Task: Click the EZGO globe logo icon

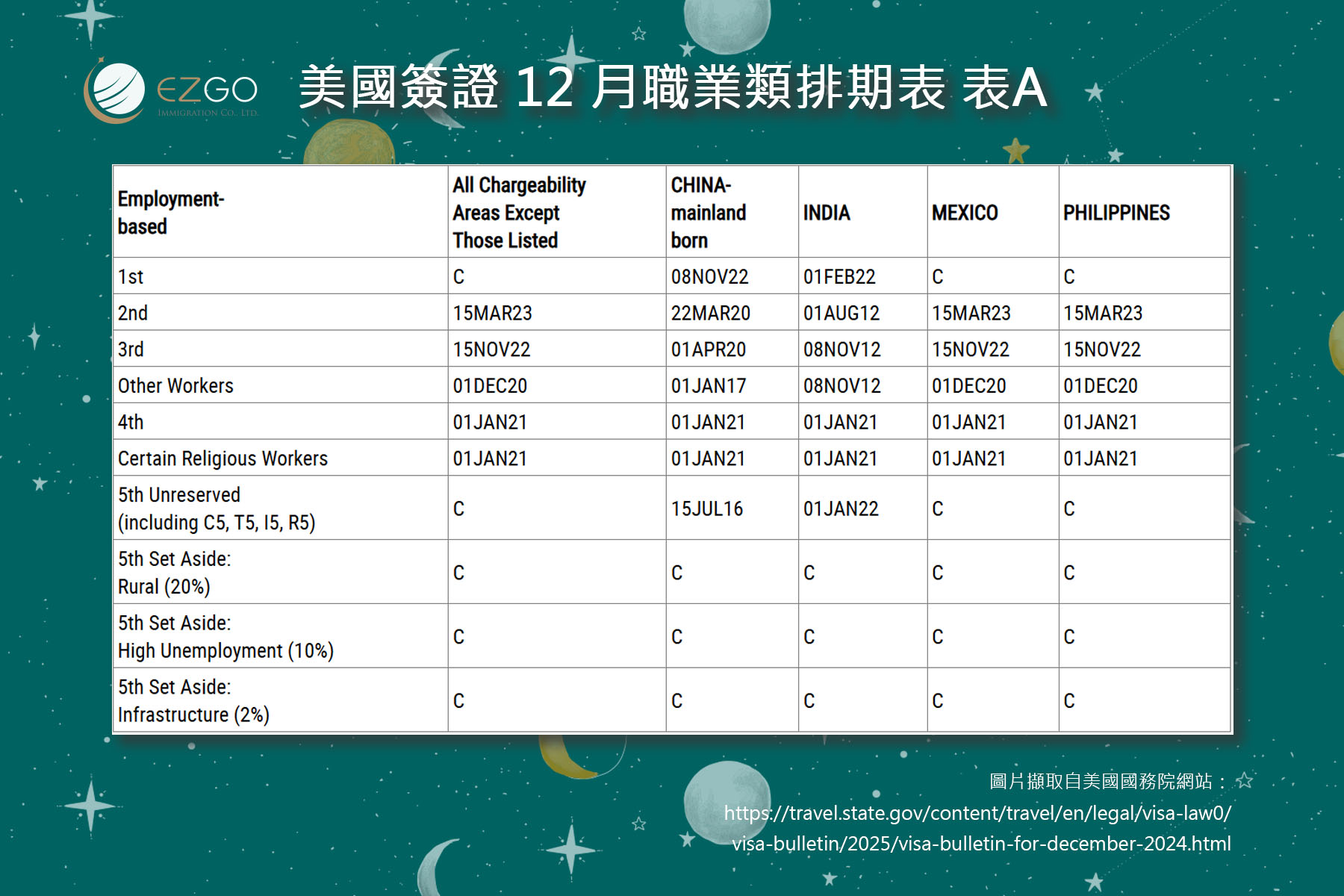Action: click(x=116, y=91)
